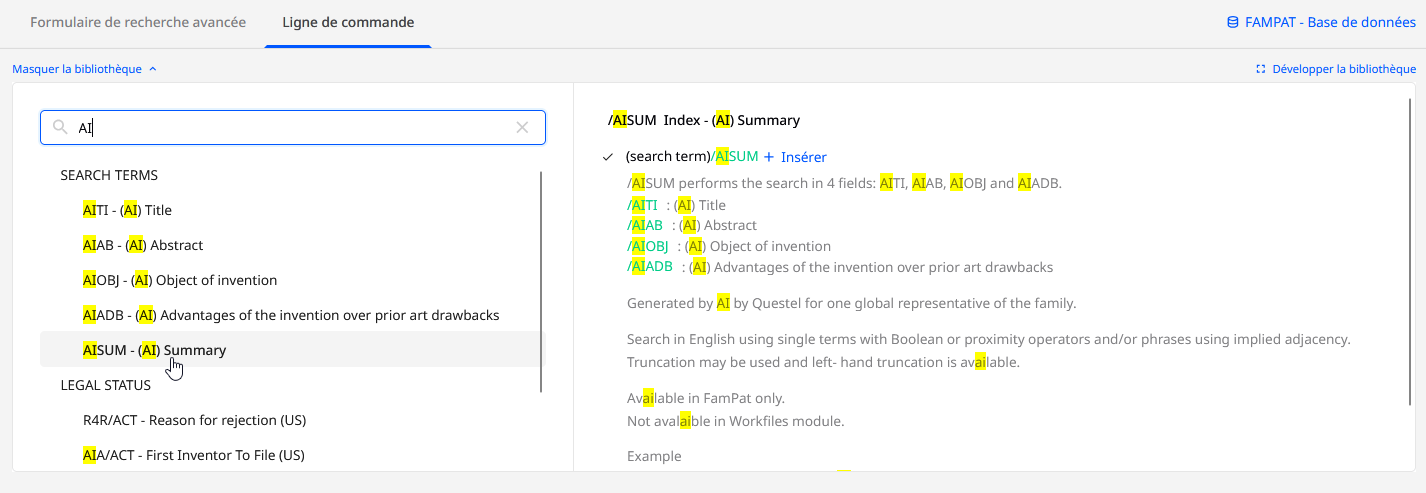The image size is (1426, 493).
Task: Click the SEARCH TERMS section header
Action: 109,175
